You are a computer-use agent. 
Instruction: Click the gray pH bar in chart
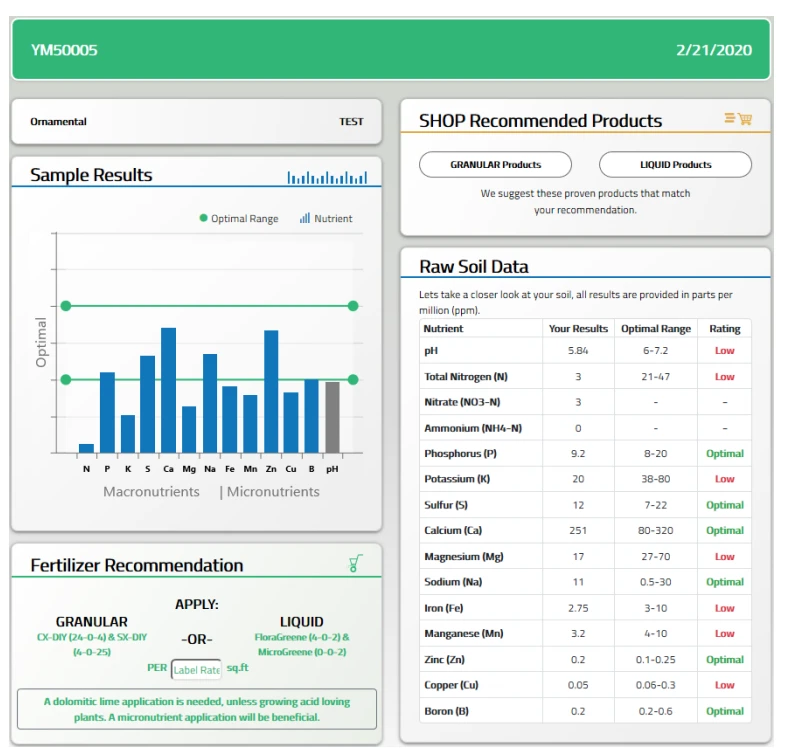pyautogui.click(x=332, y=417)
